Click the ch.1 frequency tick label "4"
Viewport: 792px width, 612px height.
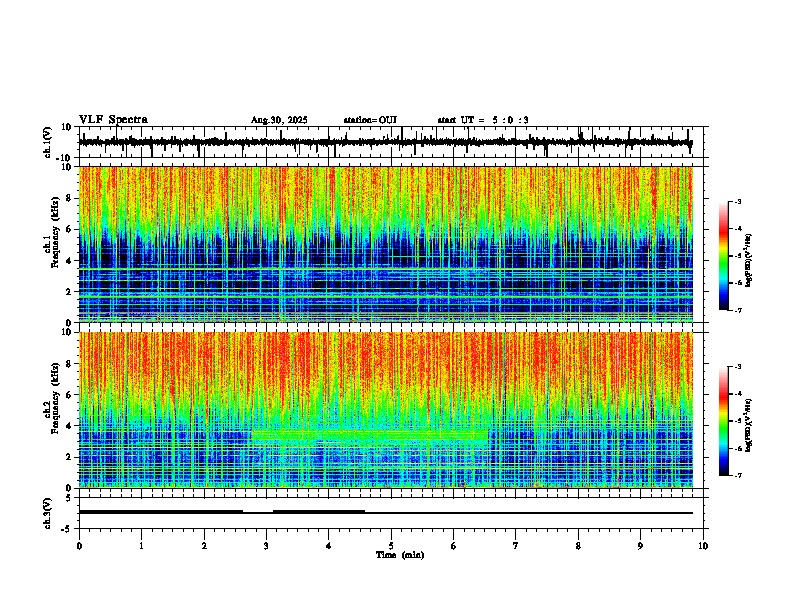click(x=70, y=261)
